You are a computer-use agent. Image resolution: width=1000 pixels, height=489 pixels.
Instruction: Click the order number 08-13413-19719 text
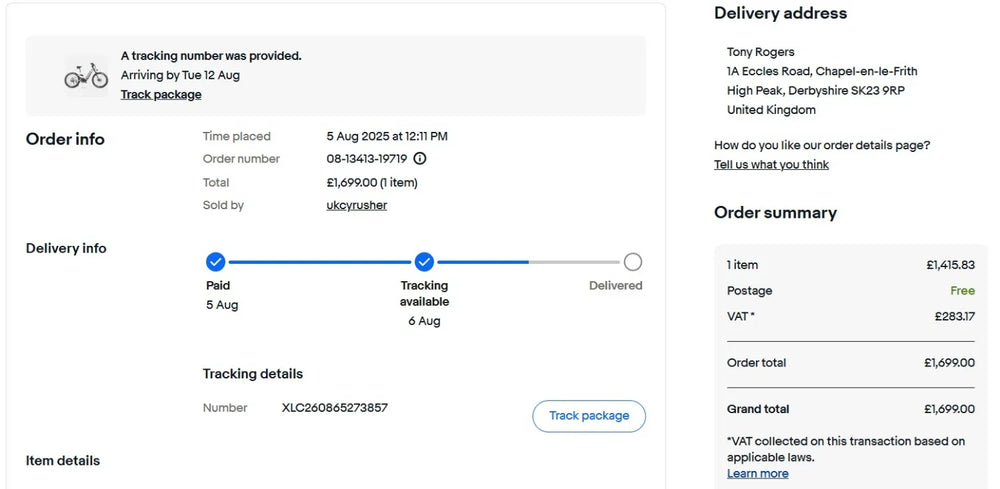pos(367,159)
